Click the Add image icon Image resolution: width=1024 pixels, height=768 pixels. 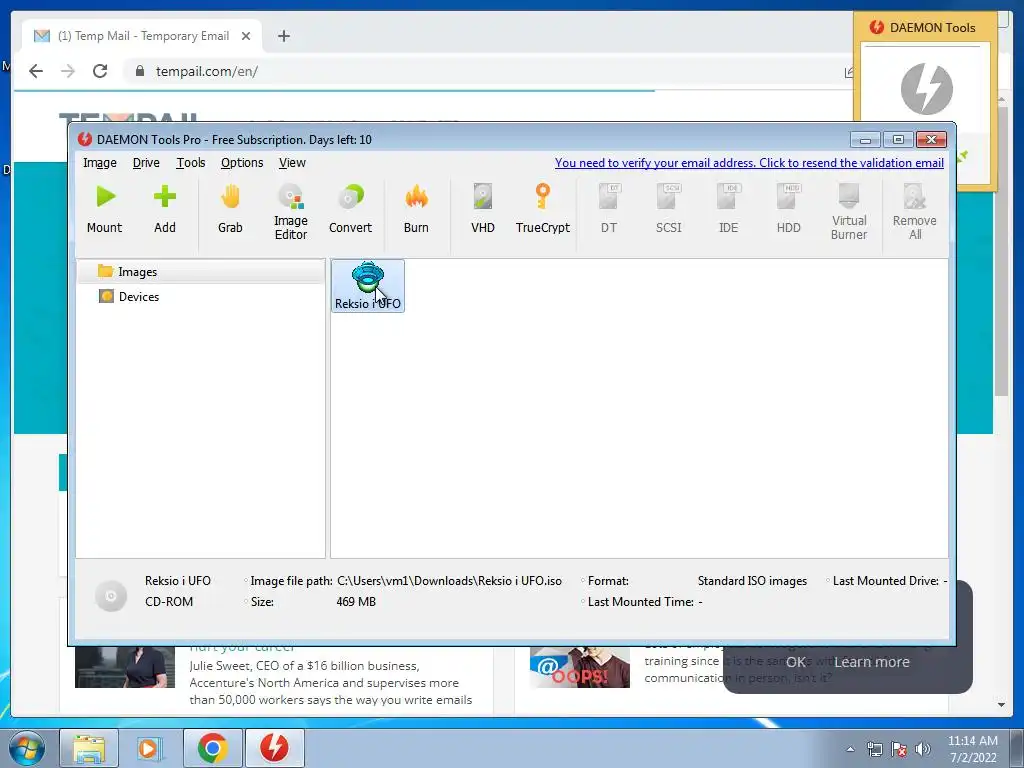pyautogui.click(x=165, y=209)
